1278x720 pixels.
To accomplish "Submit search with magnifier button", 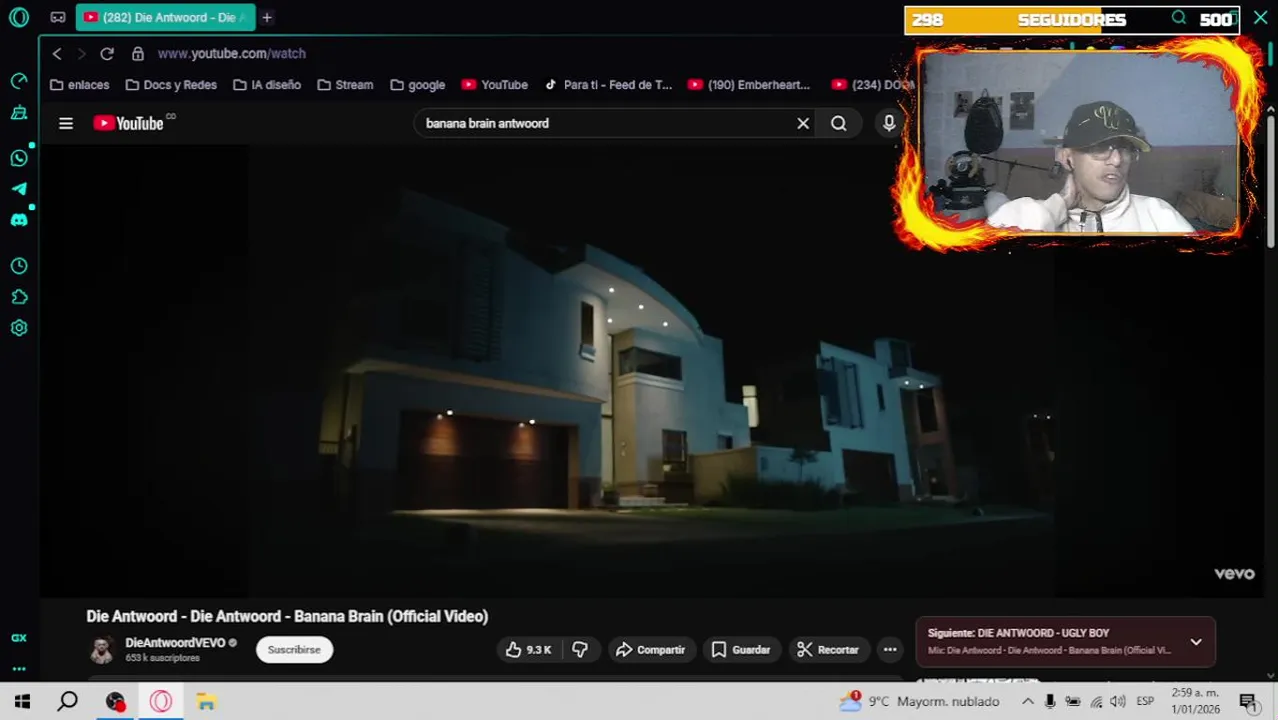I will [839, 123].
